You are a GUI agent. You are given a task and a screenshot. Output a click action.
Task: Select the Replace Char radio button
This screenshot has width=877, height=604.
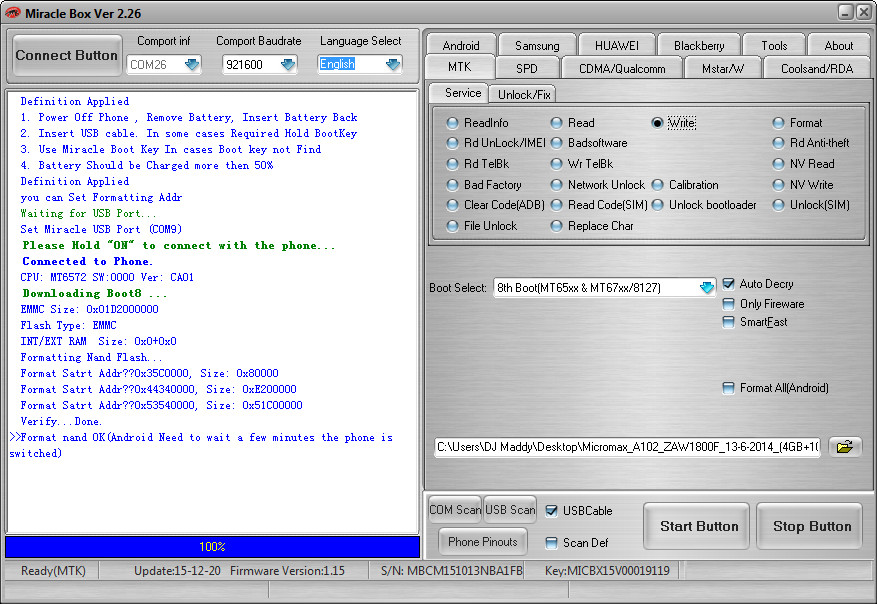coord(557,226)
